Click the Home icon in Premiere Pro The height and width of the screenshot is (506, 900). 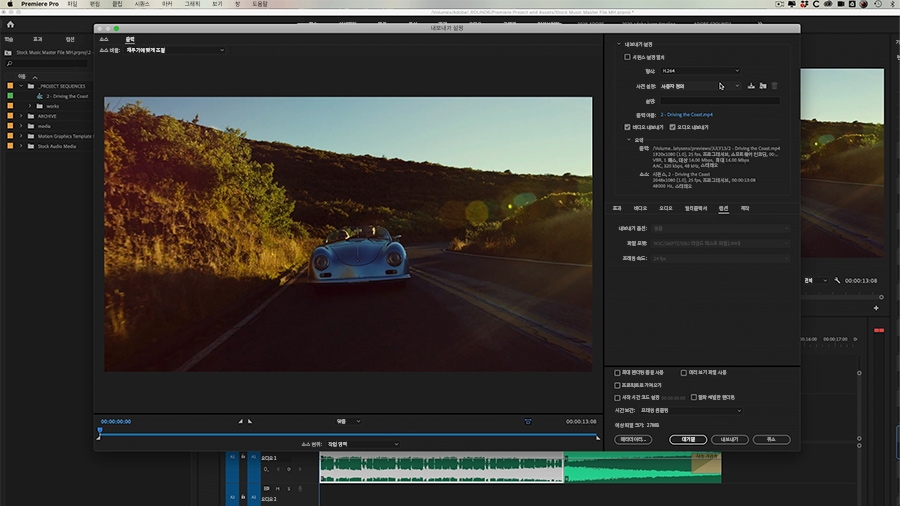pyautogui.click(x=10, y=24)
